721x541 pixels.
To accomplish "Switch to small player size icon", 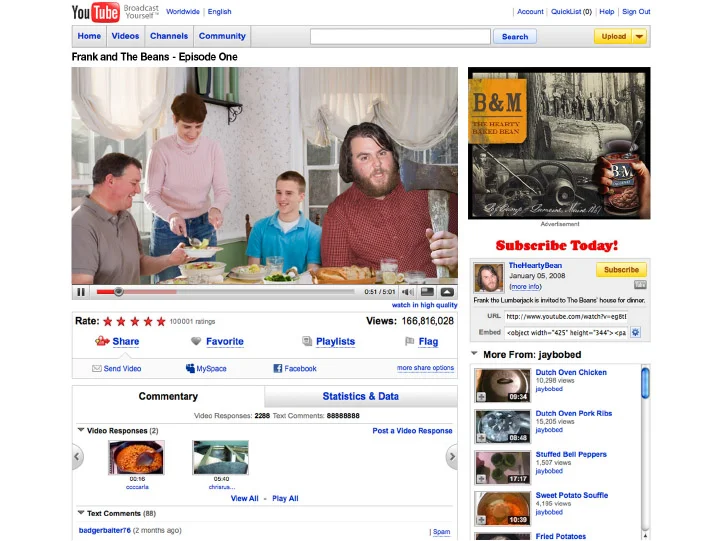I will 428,292.
